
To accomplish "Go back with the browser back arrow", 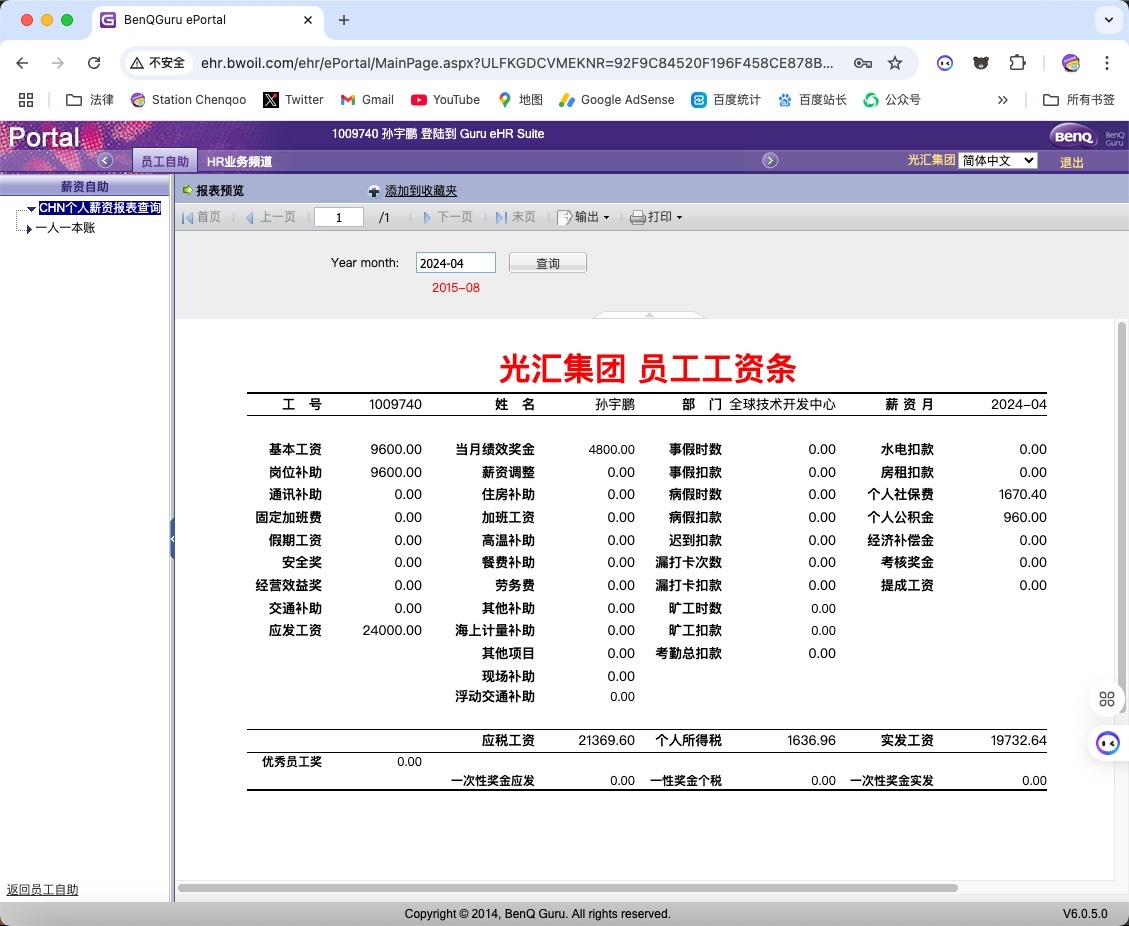I will point(22,63).
